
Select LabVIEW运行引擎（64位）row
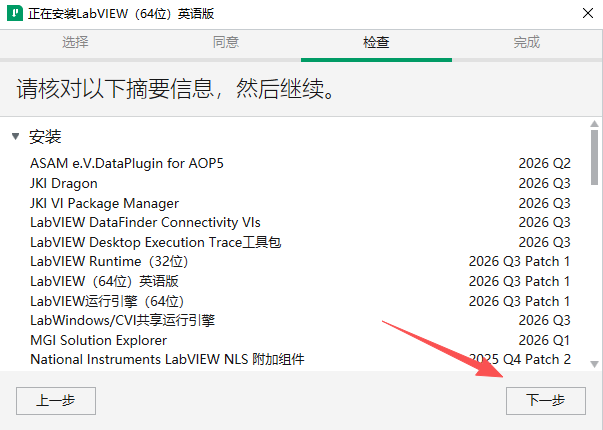point(300,301)
